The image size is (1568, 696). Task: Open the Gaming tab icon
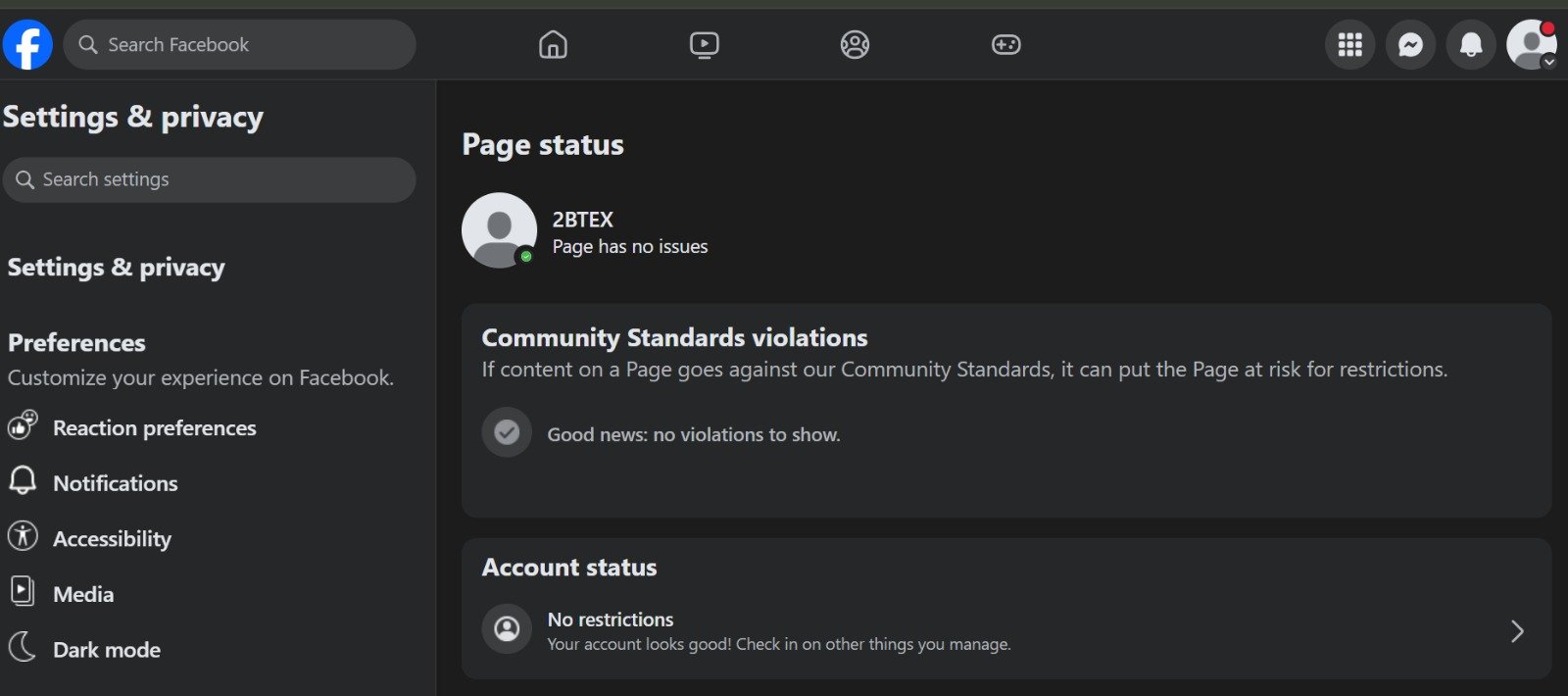pyautogui.click(x=1005, y=44)
